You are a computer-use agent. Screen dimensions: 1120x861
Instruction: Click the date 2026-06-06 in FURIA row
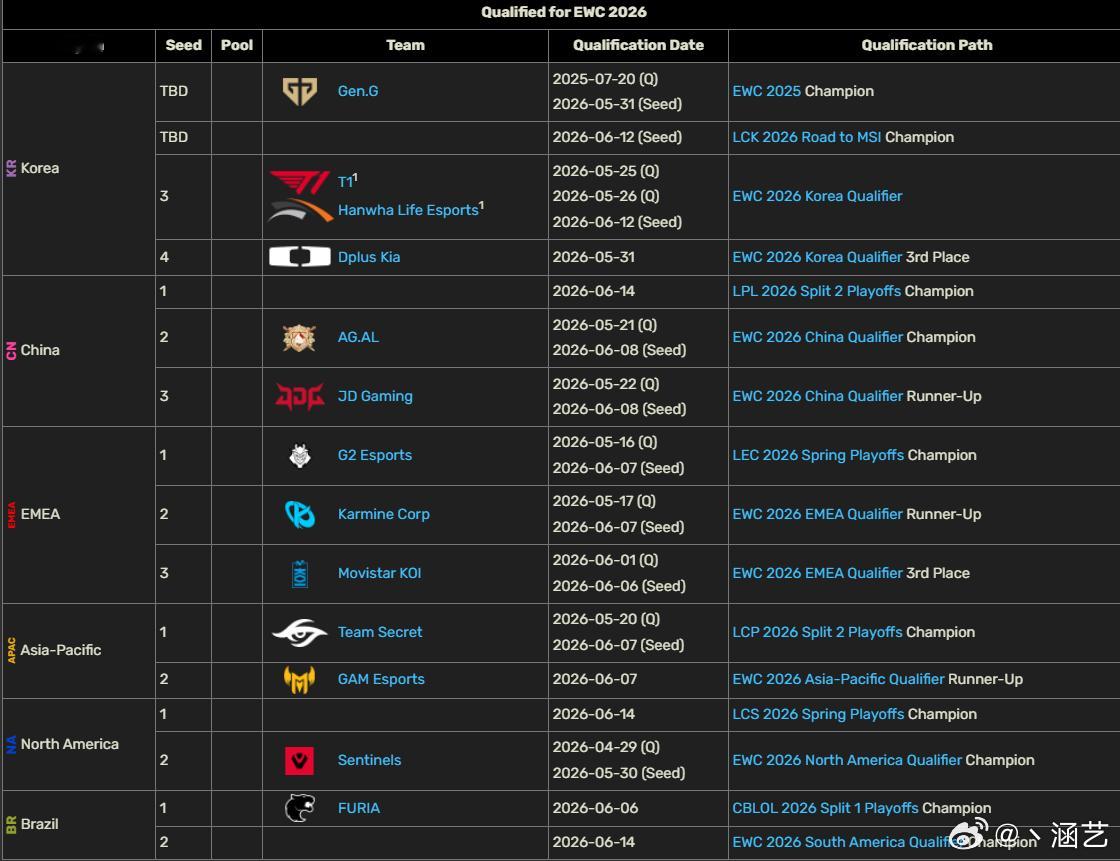[594, 808]
